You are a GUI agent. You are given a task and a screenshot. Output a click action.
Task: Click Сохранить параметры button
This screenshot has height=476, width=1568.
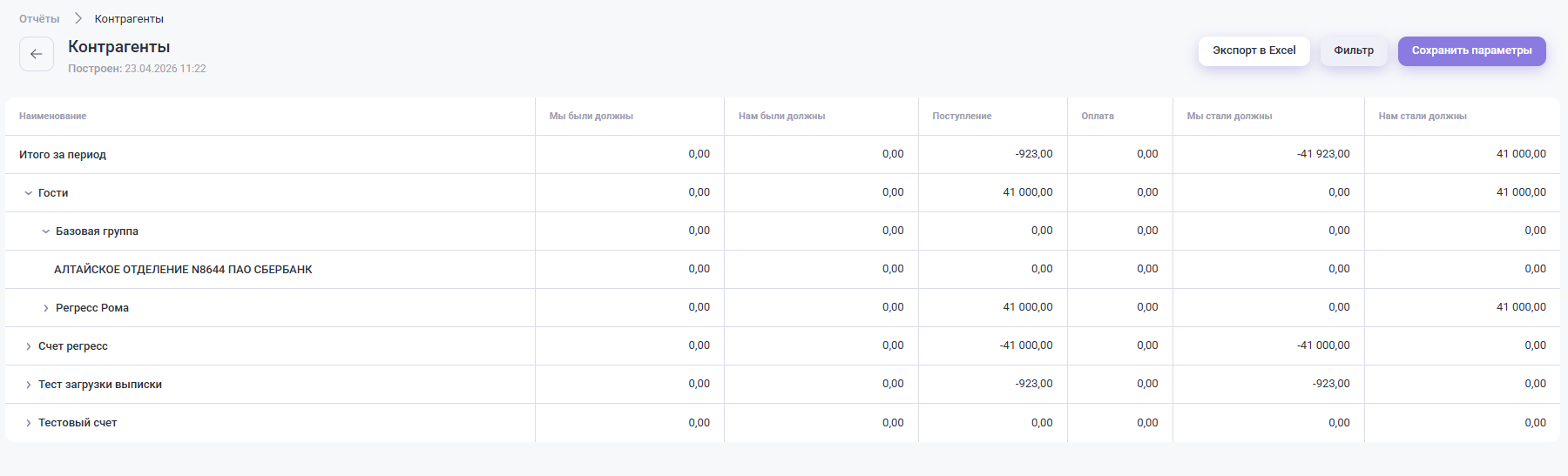[x=1471, y=50]
